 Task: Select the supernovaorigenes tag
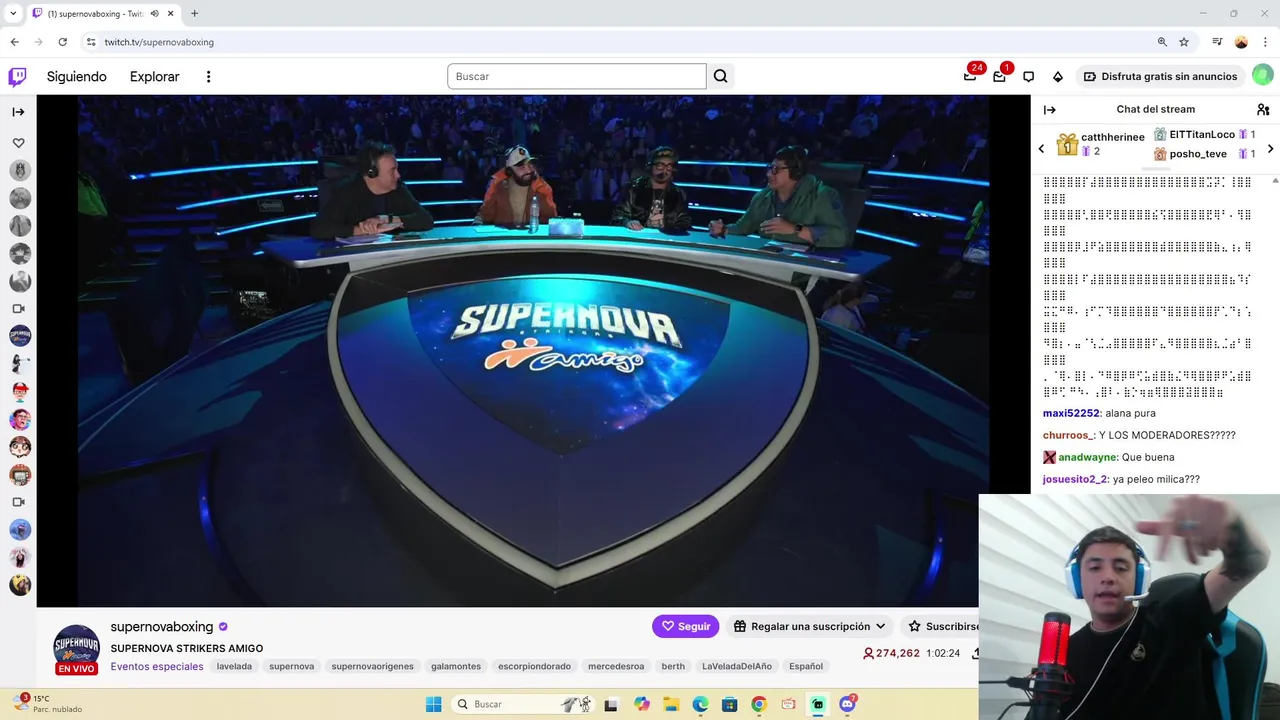point(372,666)
